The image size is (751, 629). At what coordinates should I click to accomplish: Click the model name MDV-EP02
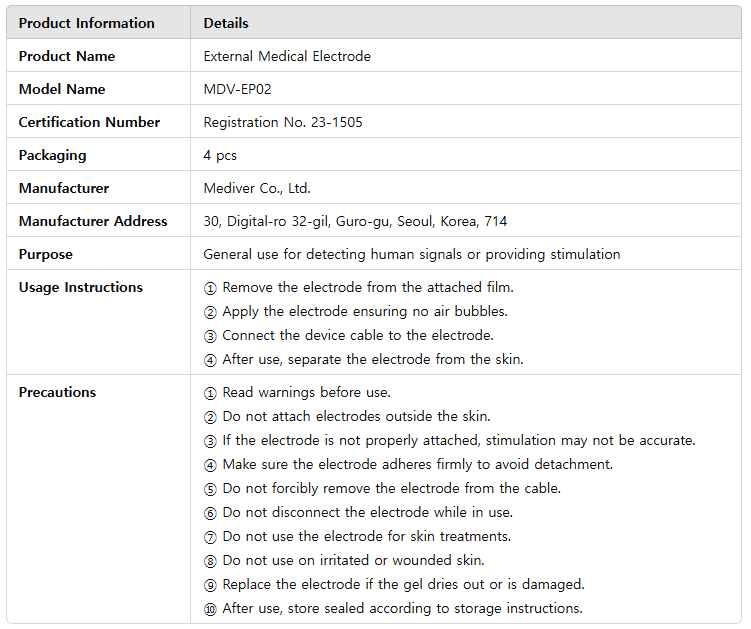(237, 89)
